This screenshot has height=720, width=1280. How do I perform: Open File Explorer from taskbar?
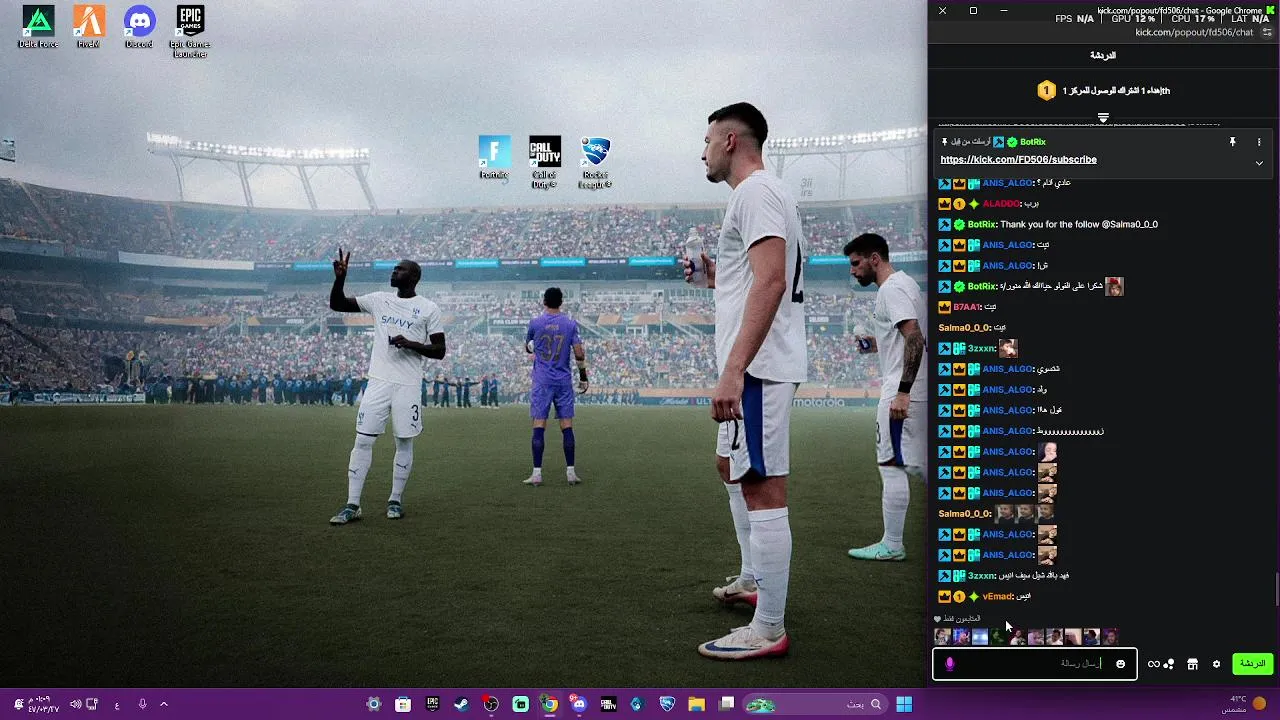[696, 704]
